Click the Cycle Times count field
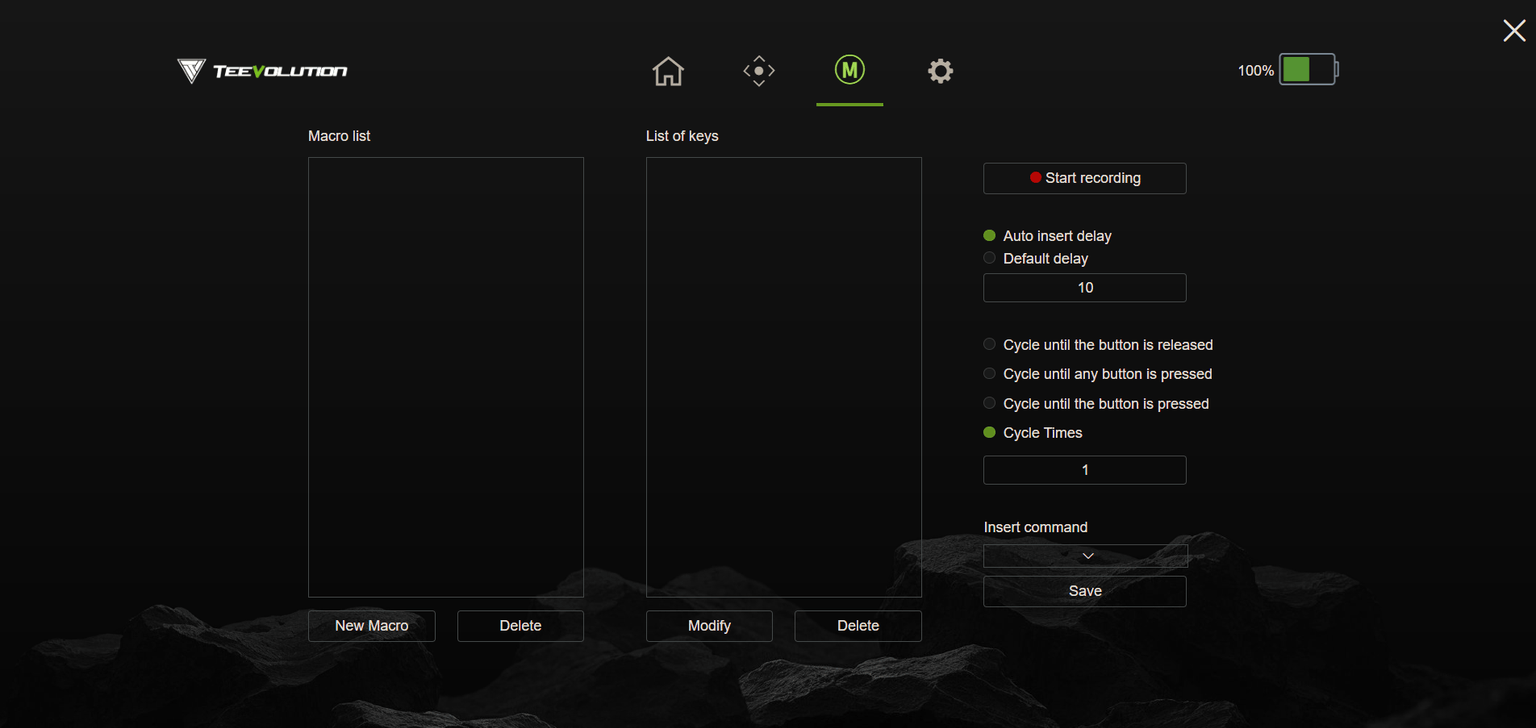Screen dimensions: 1536x728 pyautogui.click(x=1085, y=470)
